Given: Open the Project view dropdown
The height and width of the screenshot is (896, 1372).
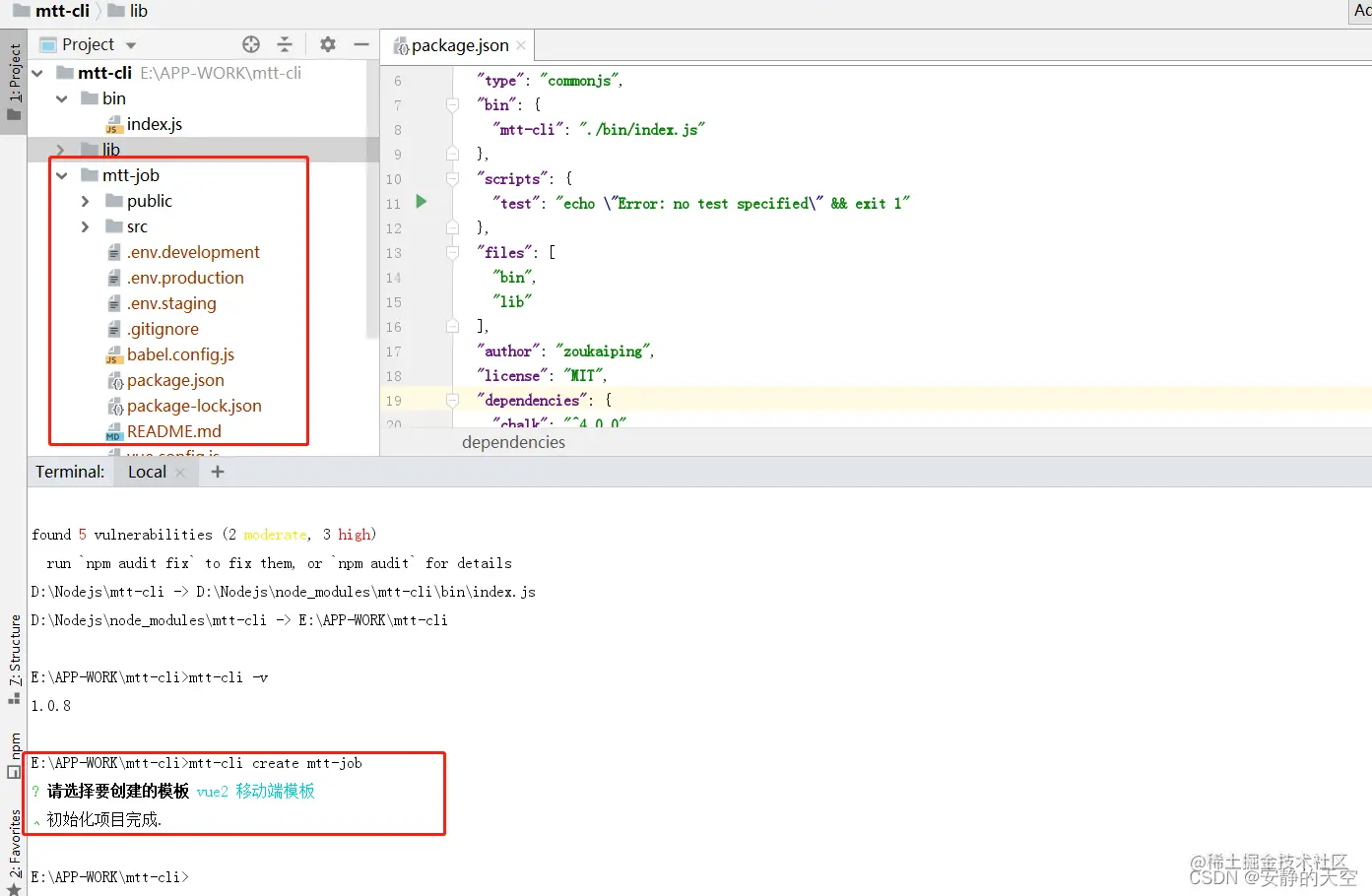Looking at the screenshot, I should click(x=131, y=45).
